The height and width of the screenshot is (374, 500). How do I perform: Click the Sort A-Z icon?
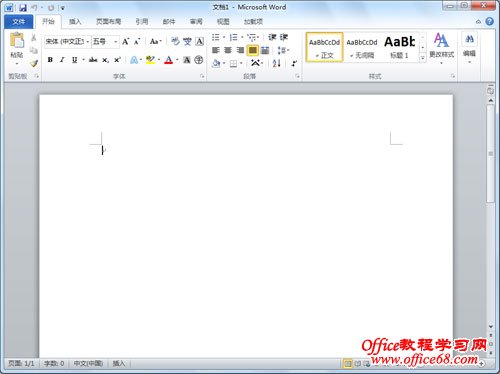click(x=276, y=63)
